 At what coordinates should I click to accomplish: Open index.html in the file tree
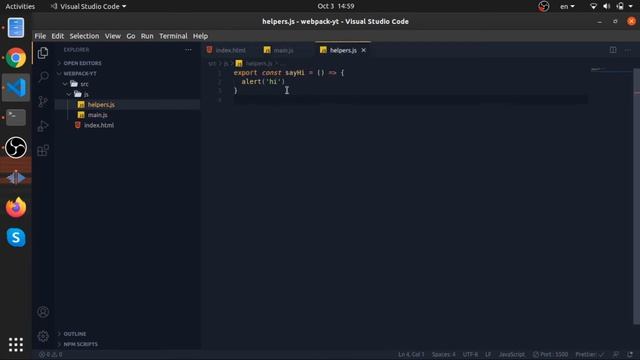coord(99,125)
